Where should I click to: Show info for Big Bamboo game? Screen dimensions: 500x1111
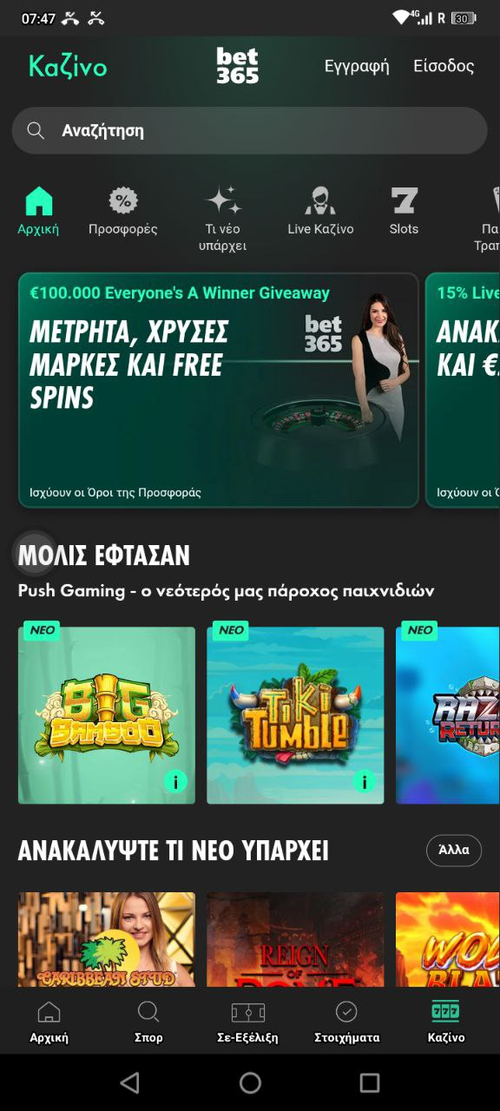(176, 782)
